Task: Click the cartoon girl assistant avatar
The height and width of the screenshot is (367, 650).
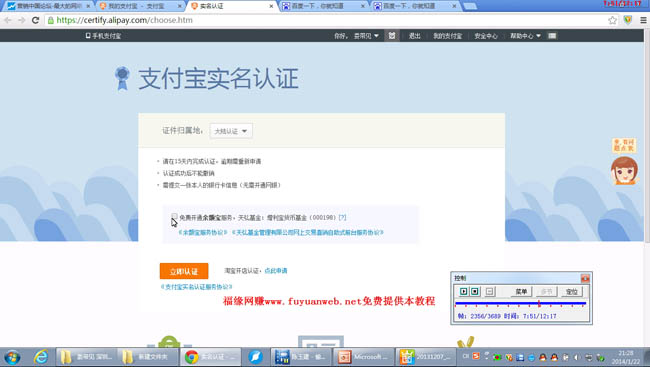Action: (x=624, y=170)
